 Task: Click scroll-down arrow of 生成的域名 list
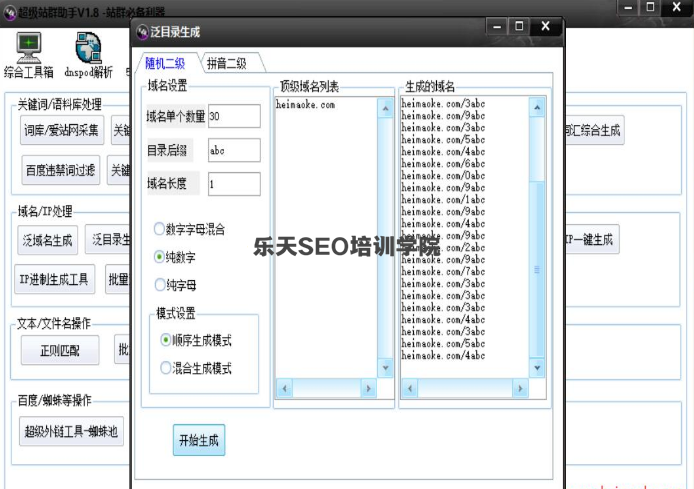537,368
